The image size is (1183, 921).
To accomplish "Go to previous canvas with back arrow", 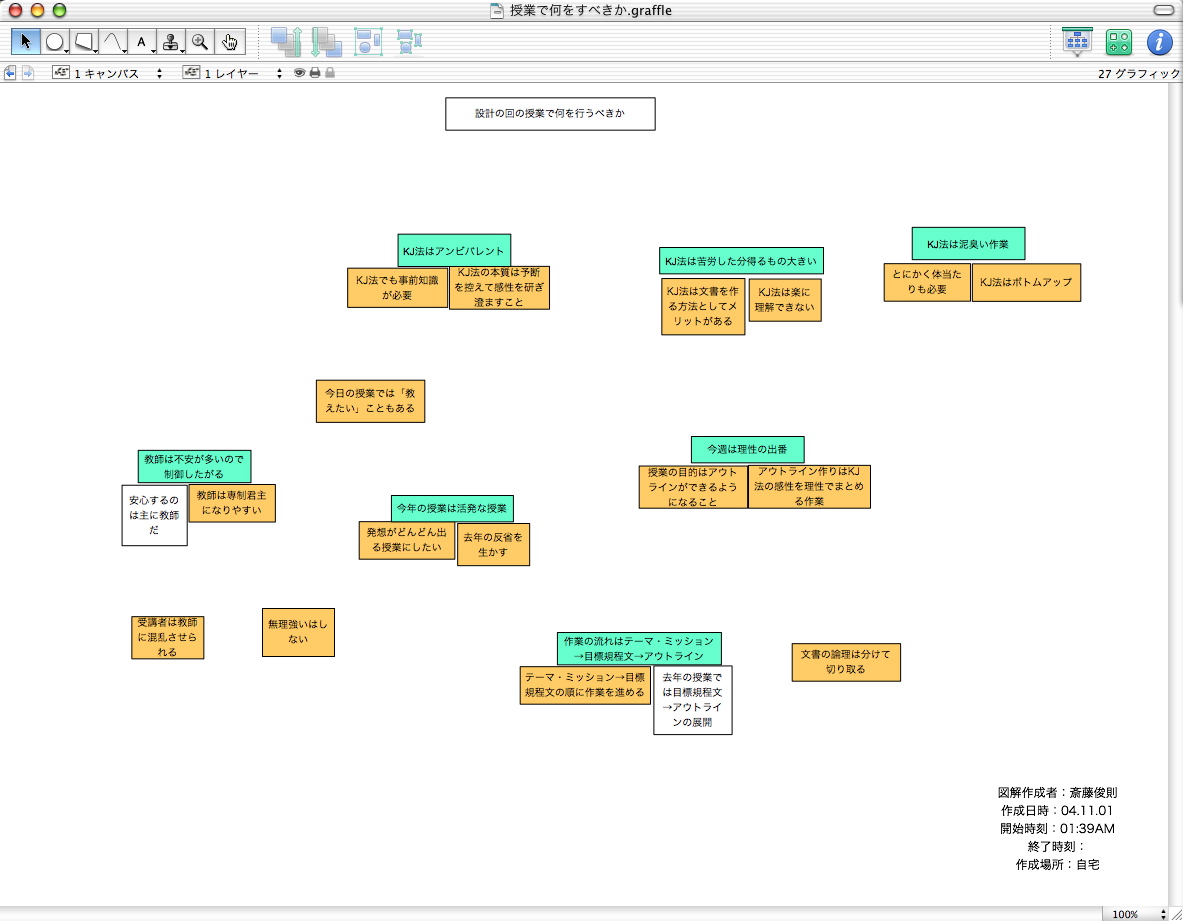I will coord(10,73).
